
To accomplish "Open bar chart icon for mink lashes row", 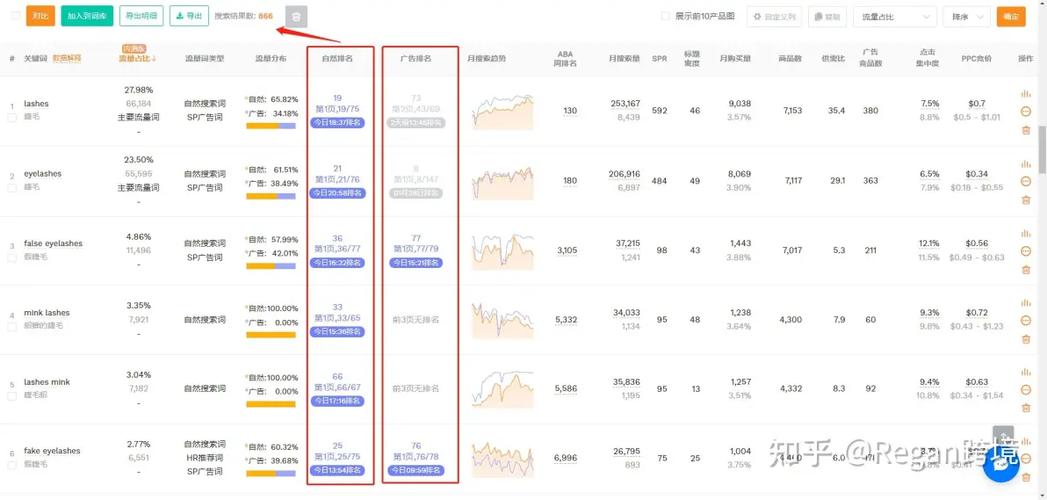I will 1025,303.
